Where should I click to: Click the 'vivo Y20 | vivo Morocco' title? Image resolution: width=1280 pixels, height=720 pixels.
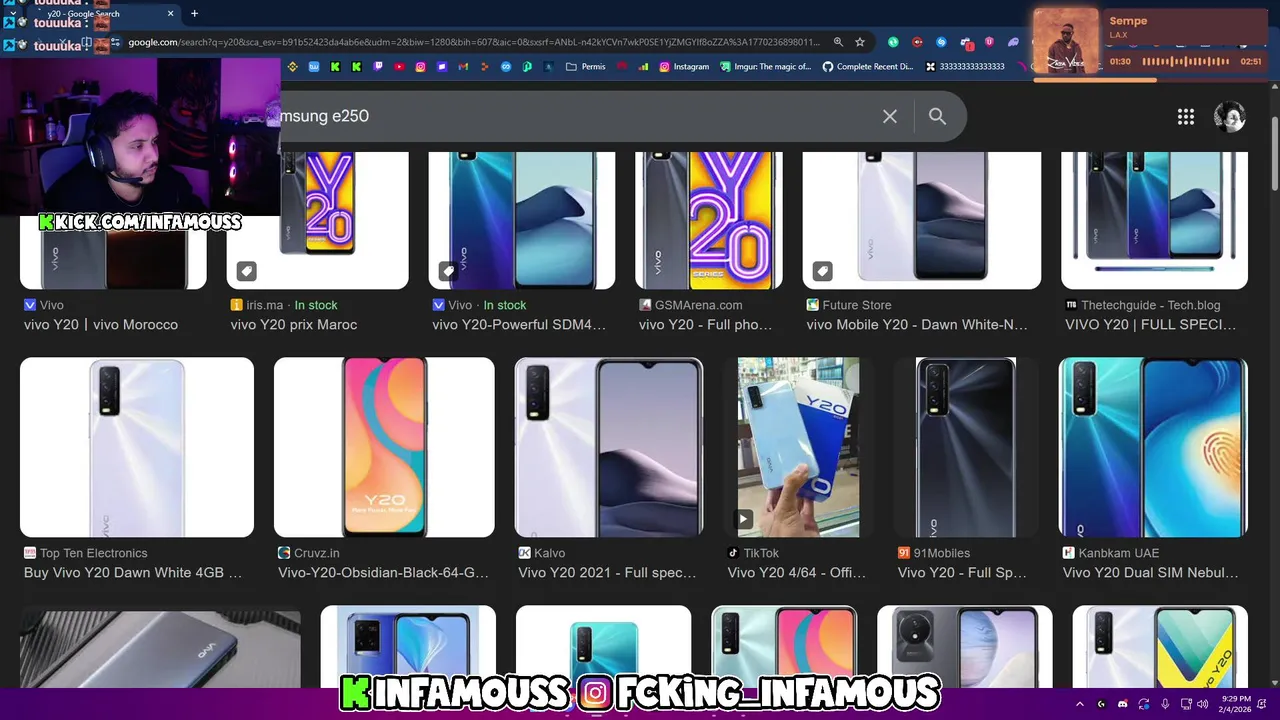(x=101, y=325)
